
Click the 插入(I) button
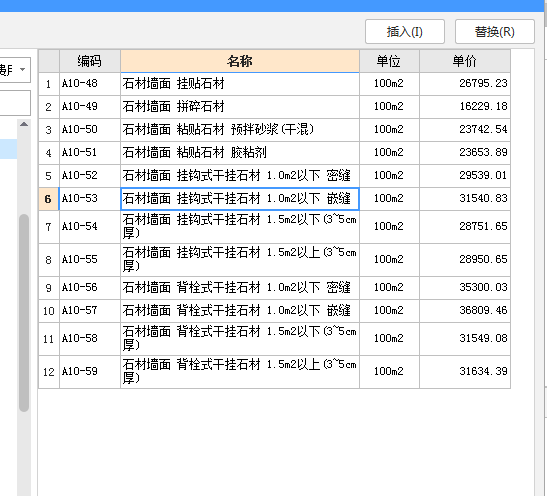405,32
